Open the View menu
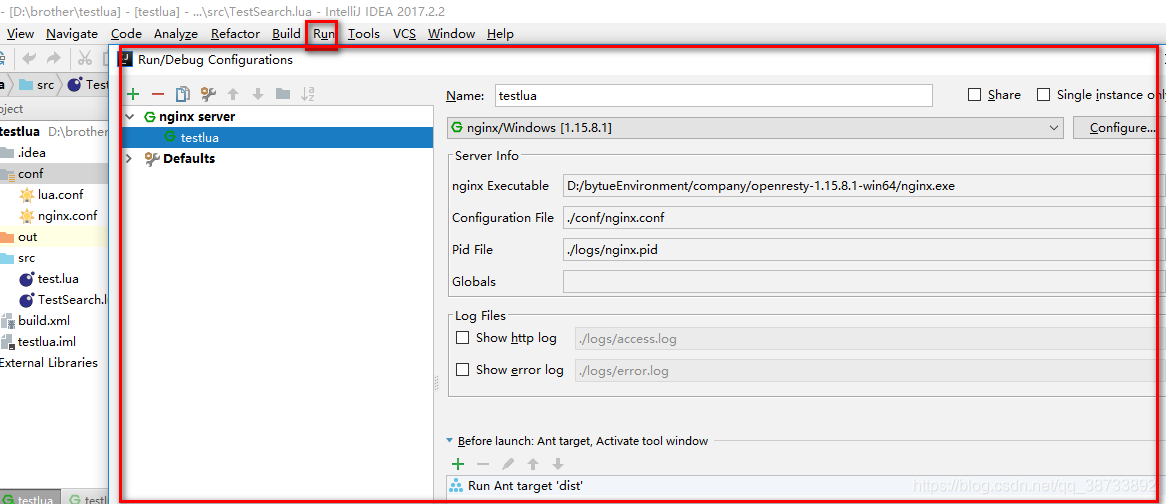Image resolution: width=1166 pixels, height=504 pixels. click(20, 33)
